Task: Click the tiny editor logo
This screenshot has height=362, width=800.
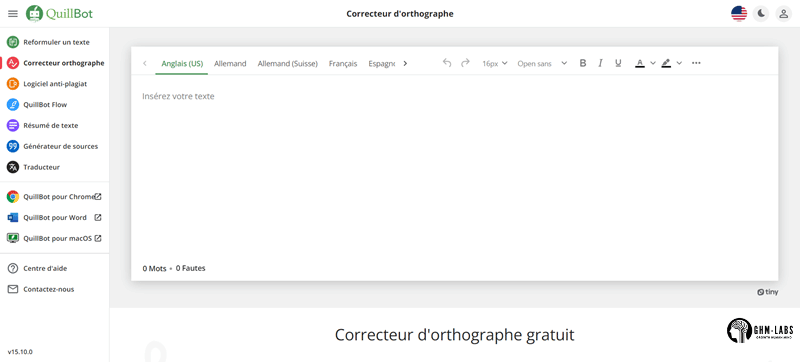Action: 768,293
